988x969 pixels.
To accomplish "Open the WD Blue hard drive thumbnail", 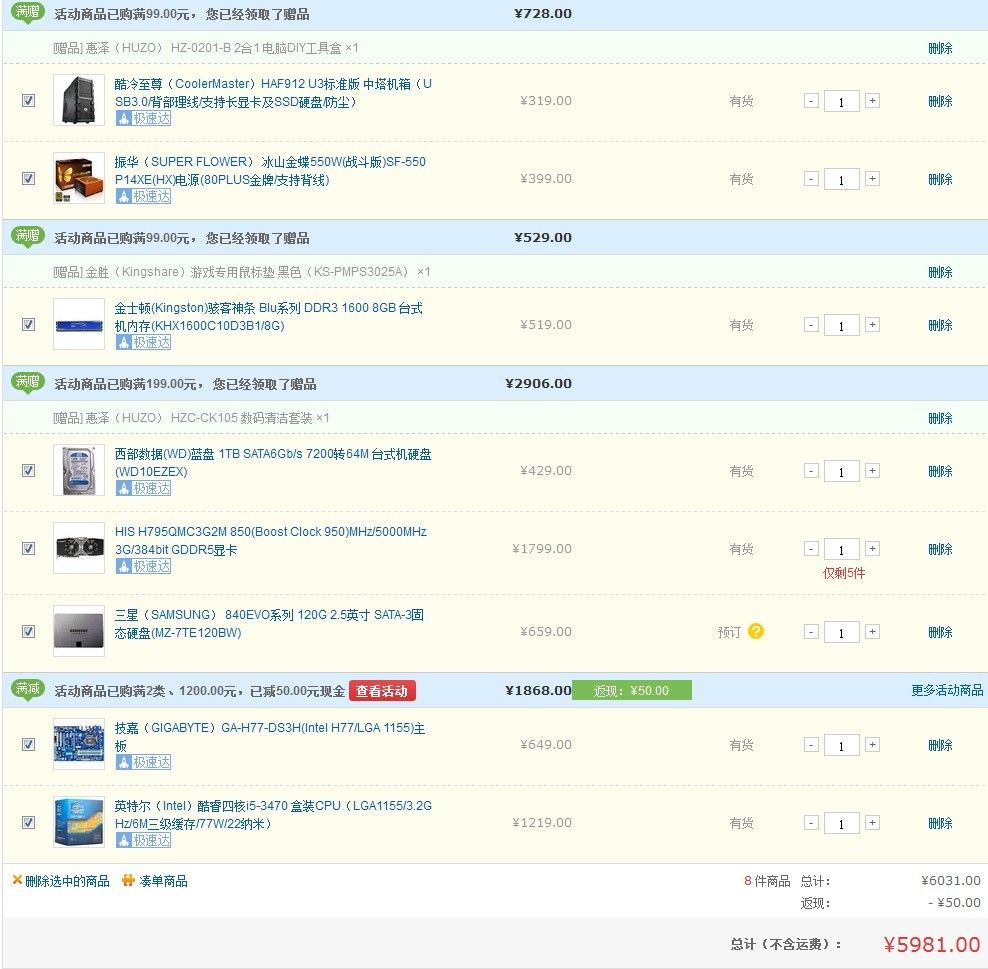I will pyautogui.click(x=79, y=471).
